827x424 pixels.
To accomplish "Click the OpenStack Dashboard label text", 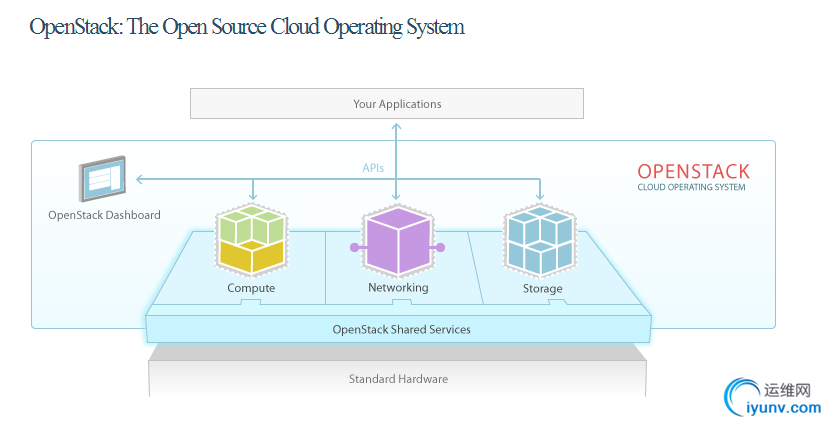I will point(104,215).
